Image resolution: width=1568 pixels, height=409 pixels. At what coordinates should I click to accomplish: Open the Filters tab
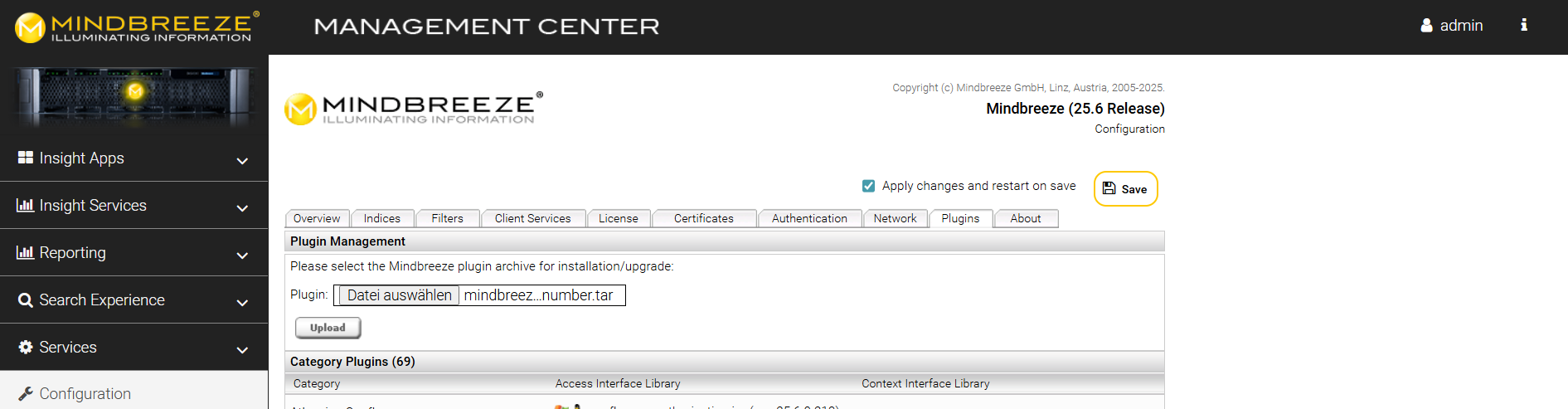click(448, 218)
